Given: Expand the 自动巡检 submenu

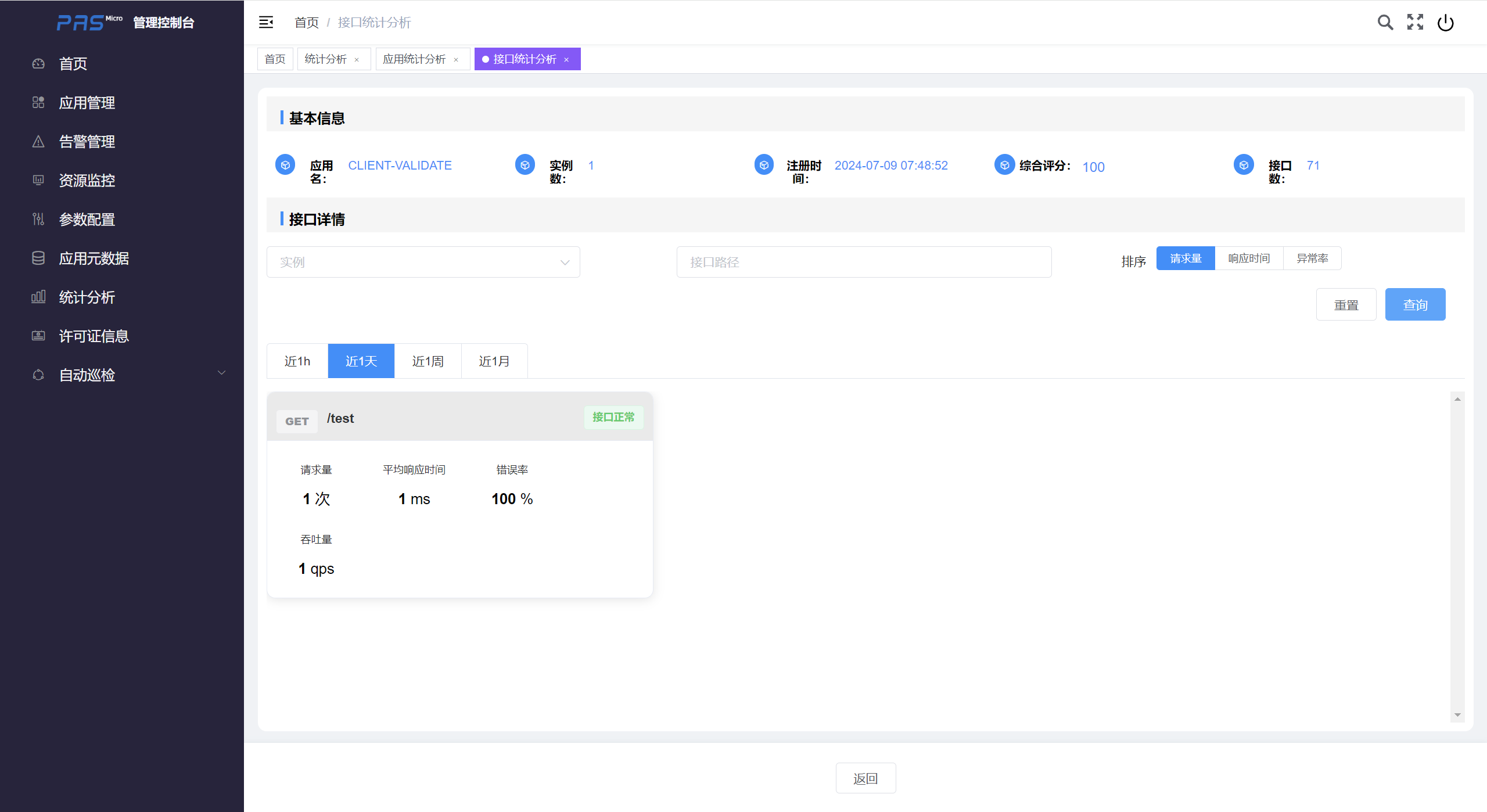Looking at the screenshot, I should click(221, 373).
